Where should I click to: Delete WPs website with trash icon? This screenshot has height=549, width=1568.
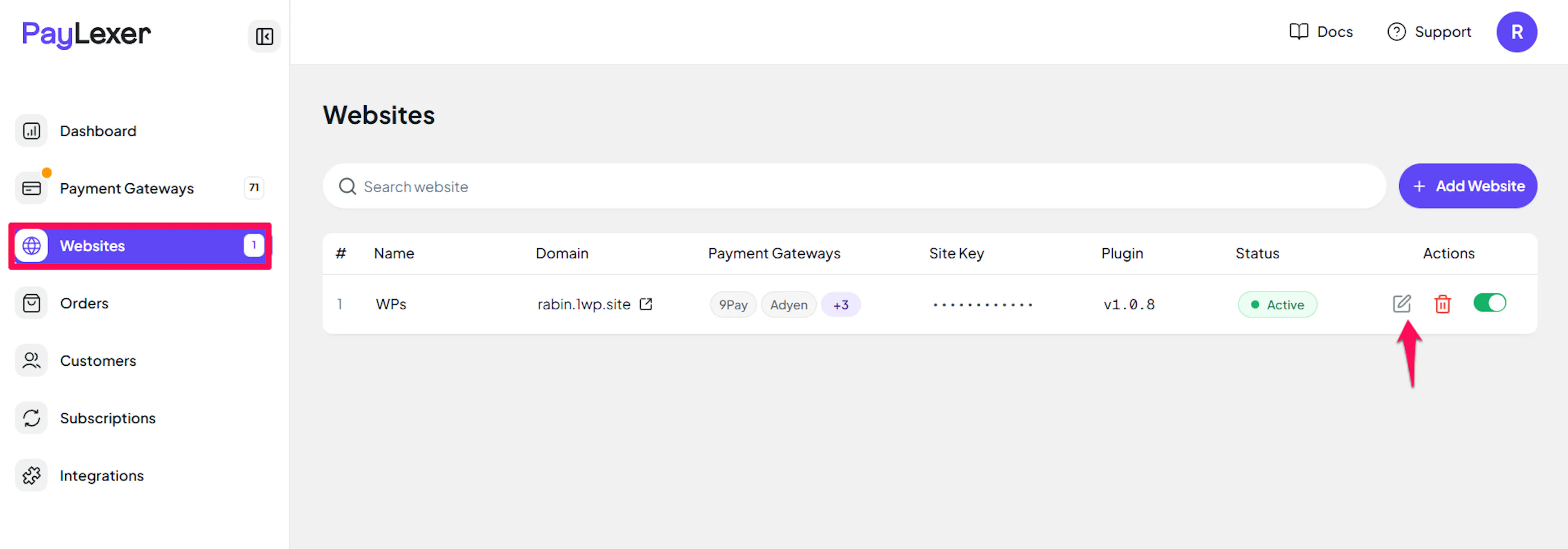[x=1442, y=304]
